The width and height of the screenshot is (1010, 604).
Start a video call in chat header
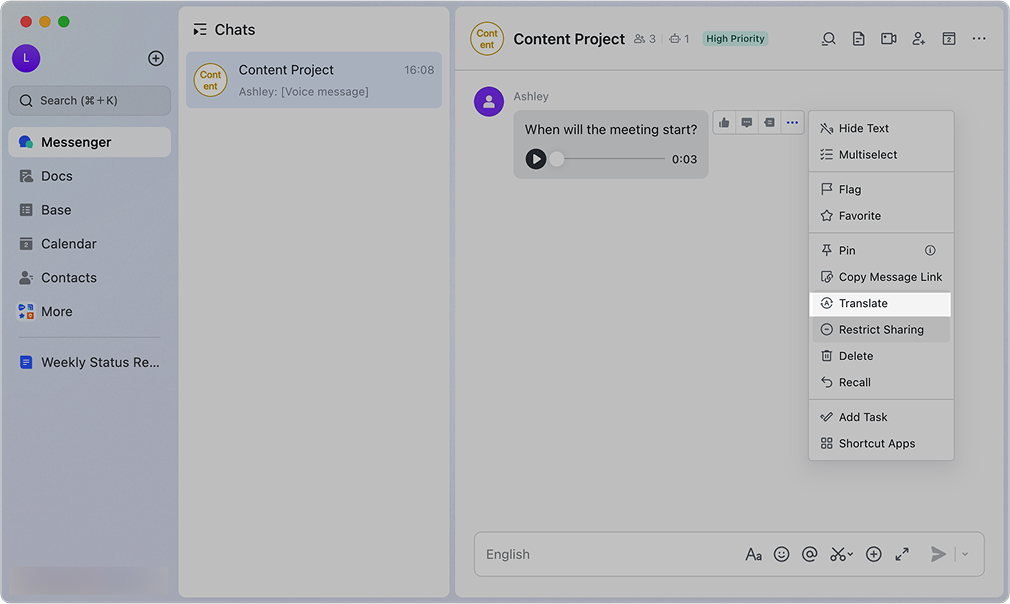point(888,39)
